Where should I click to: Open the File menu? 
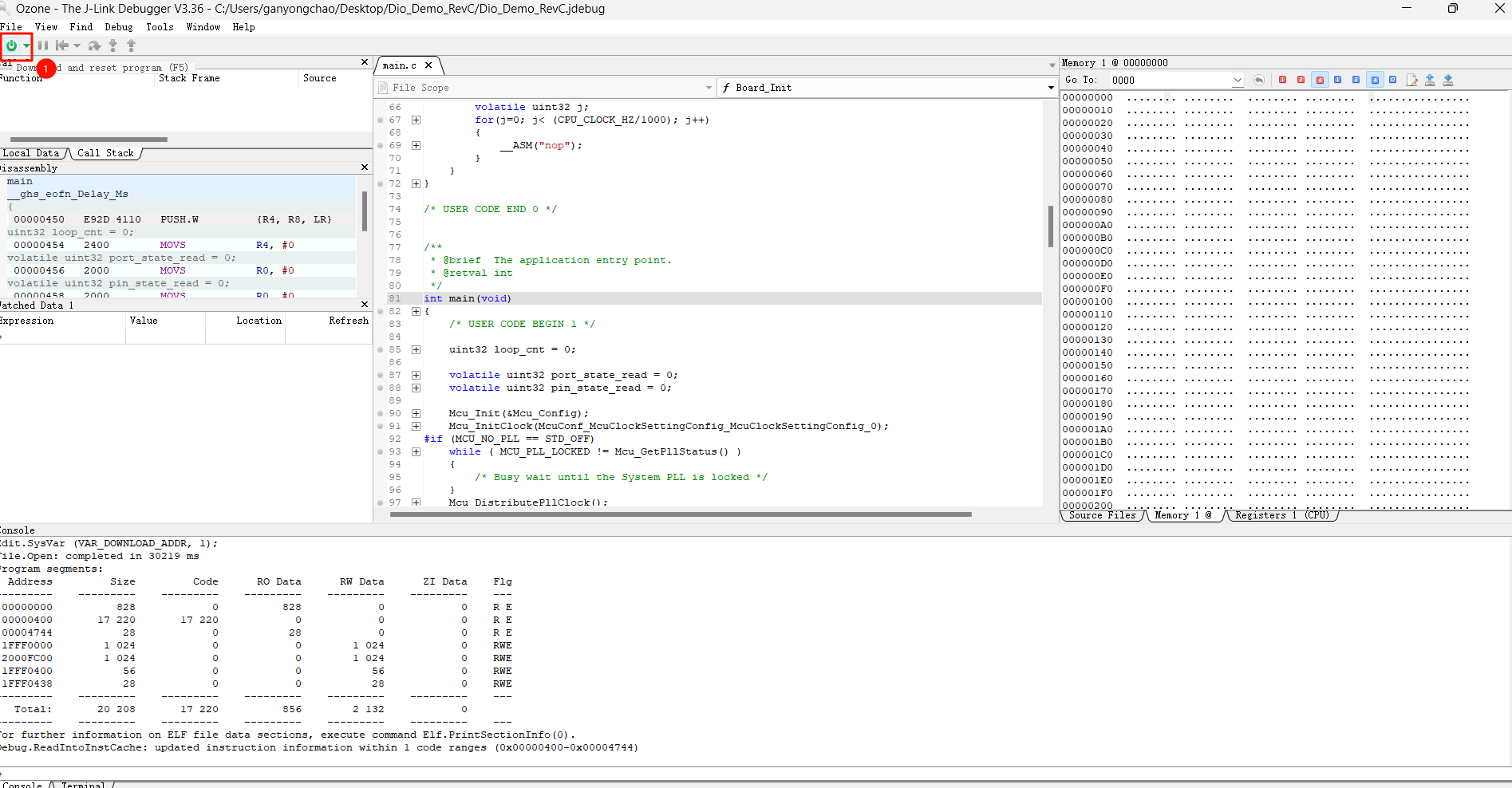11,27
